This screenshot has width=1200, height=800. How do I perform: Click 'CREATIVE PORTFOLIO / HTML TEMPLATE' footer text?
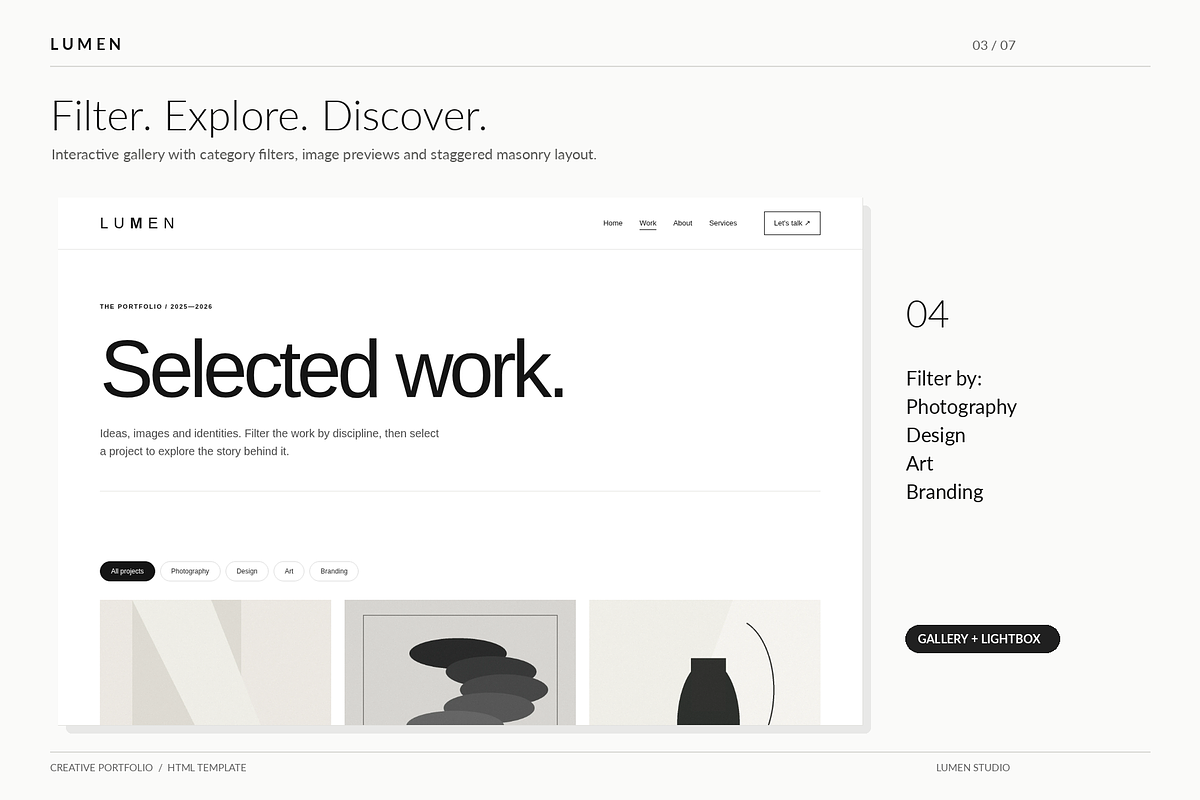(x=148, y=768)
